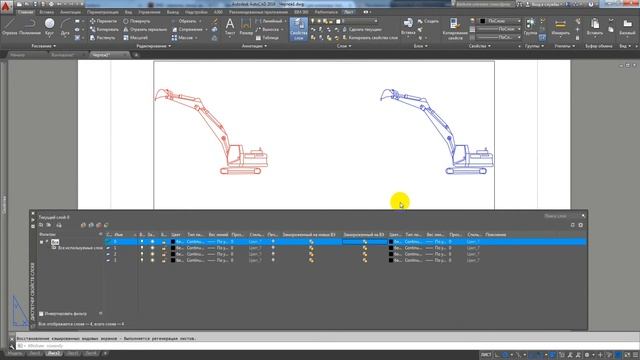The height and width of the screenshot is (360, 640).
Task: Open the Лист ribbon tab
Action: tap(349, 12)
